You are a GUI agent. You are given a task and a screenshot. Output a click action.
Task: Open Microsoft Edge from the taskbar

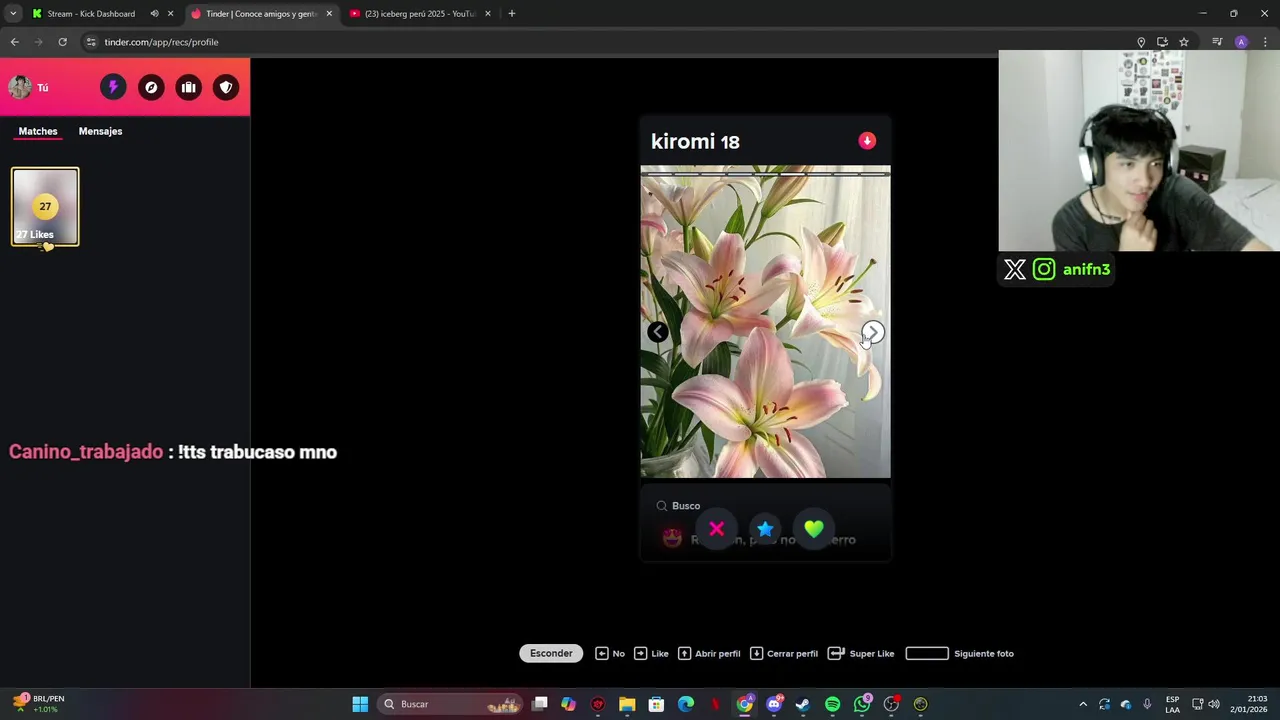click(x=686, y=704)
